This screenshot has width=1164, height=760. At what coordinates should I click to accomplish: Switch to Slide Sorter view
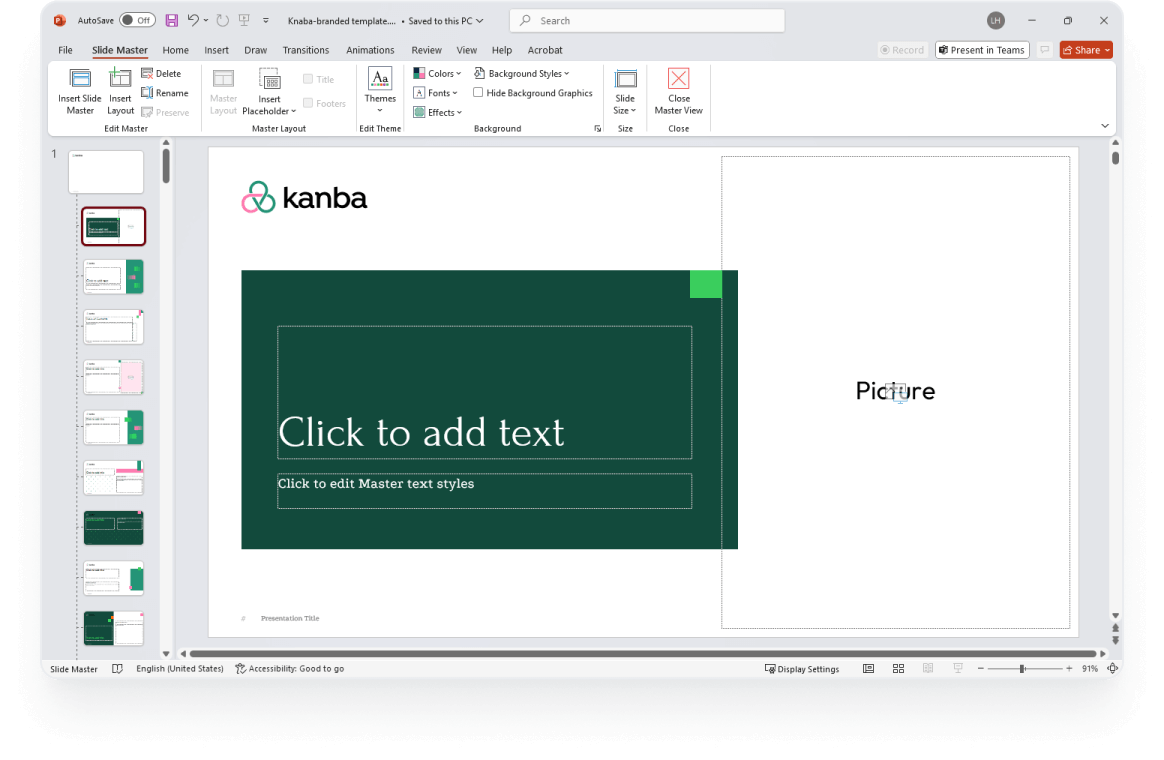(898, 669)
